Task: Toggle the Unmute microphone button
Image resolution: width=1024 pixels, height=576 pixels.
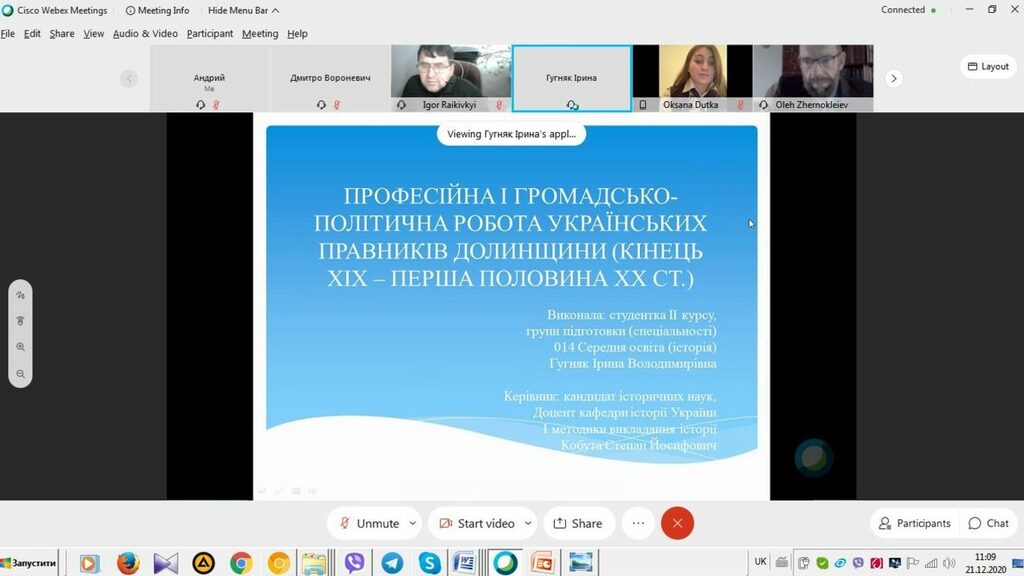Action: coord(368,523)
